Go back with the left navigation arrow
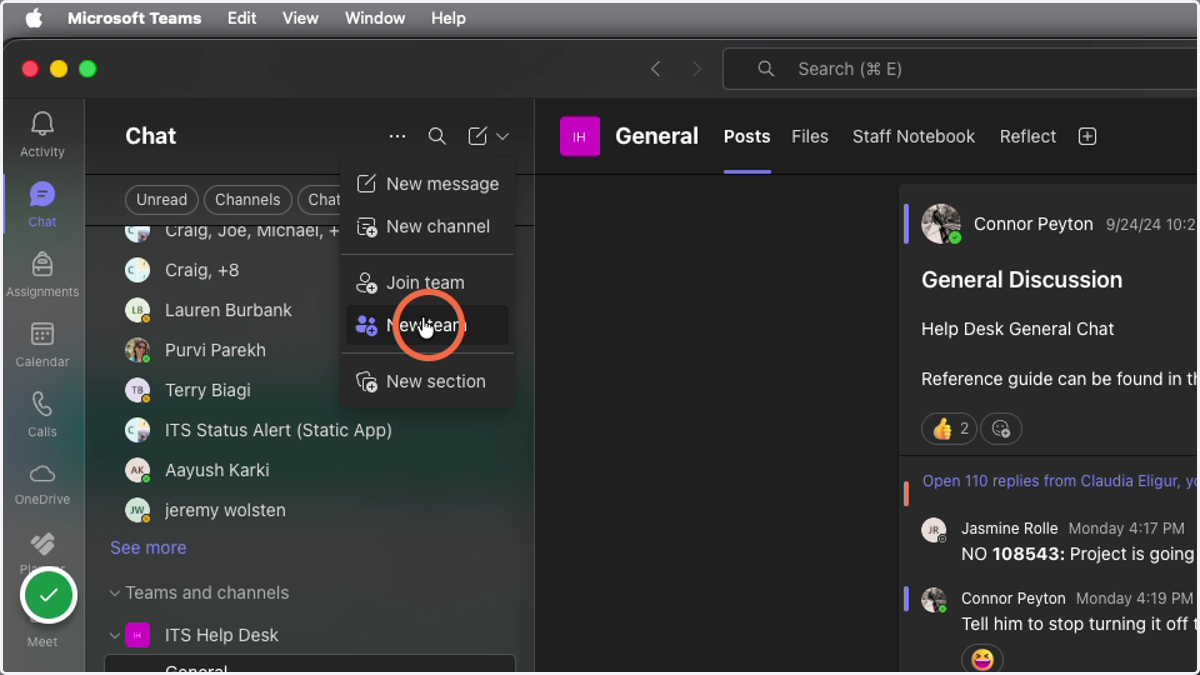 (656, 69)
